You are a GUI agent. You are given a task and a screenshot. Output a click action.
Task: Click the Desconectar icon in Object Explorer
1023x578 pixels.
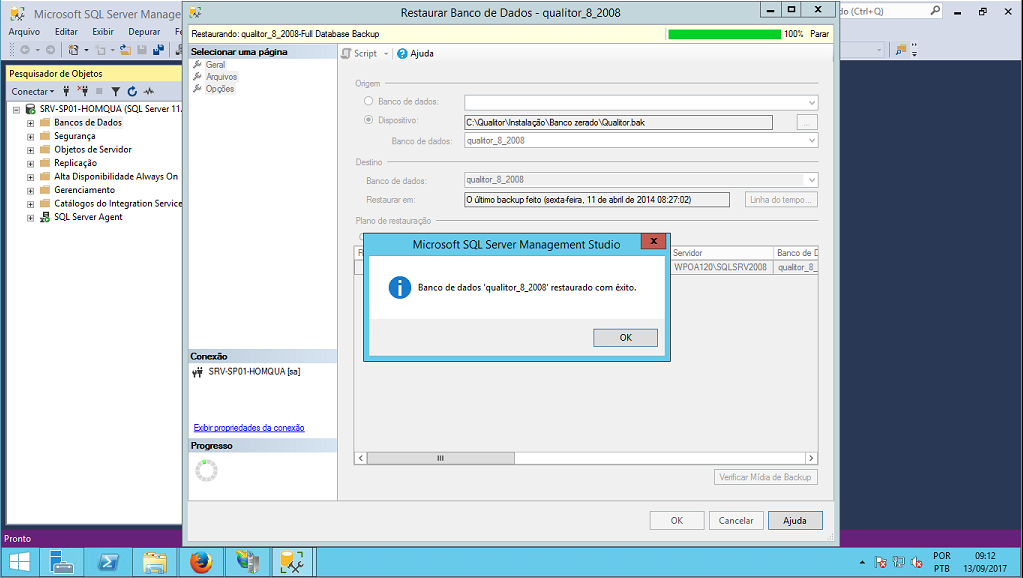click(84, 91)
